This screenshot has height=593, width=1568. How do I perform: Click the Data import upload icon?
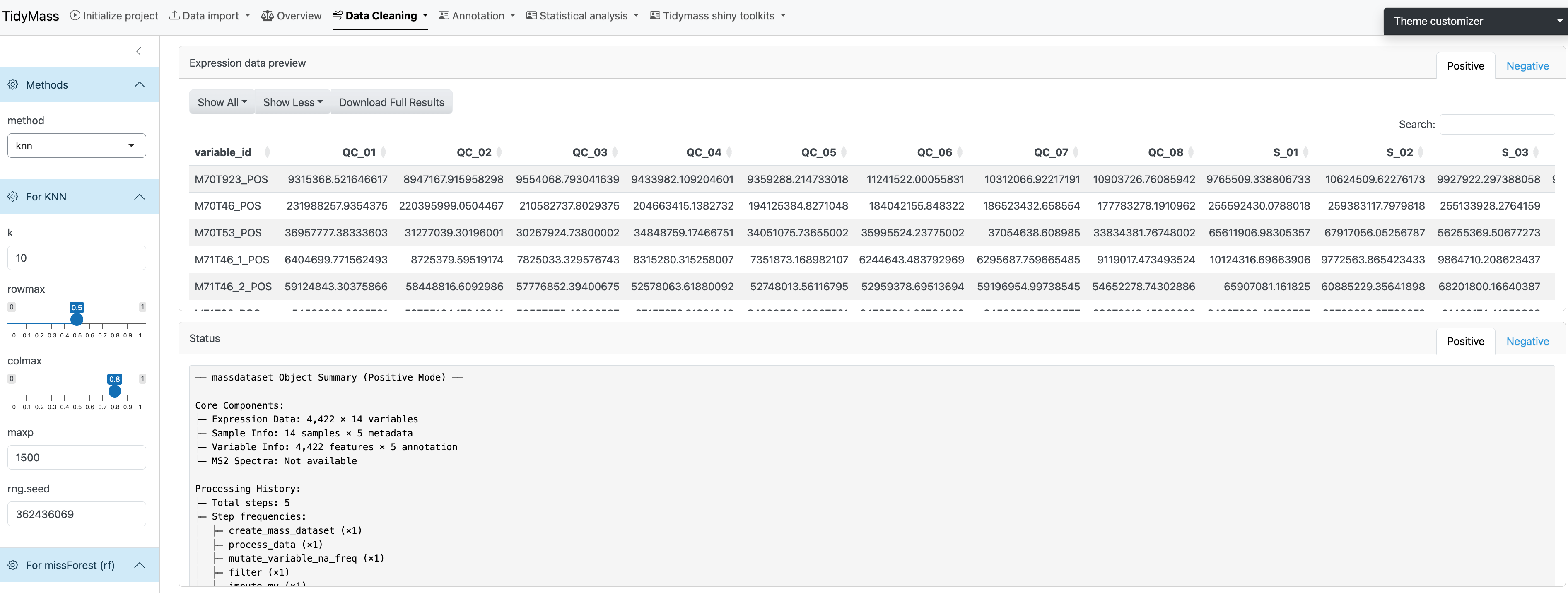point(174,15)
